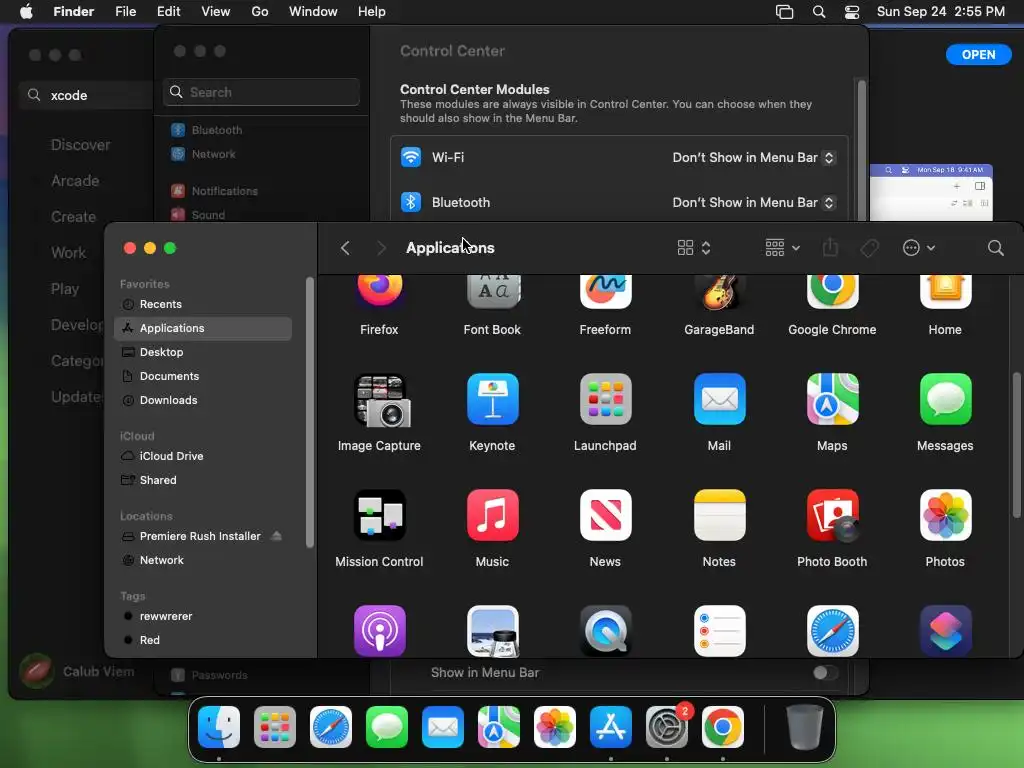Click the Finder search magnifier icon

point(995,248)
